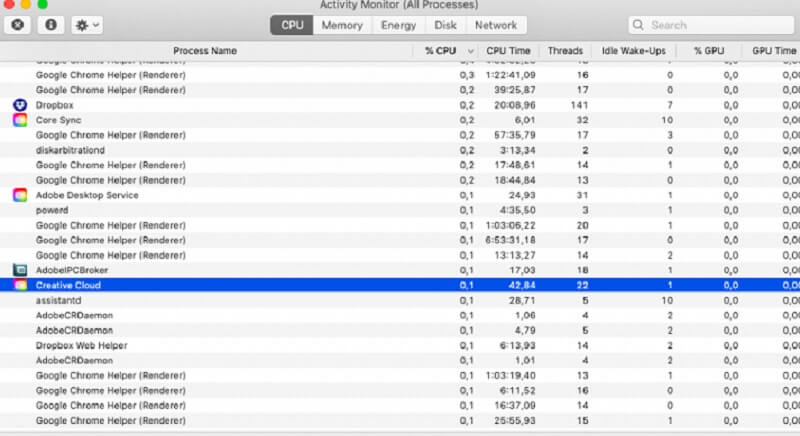800x436 pixels.
Task: Toggle the % CPU sort arrow
Action: click(x=470, y=51)
